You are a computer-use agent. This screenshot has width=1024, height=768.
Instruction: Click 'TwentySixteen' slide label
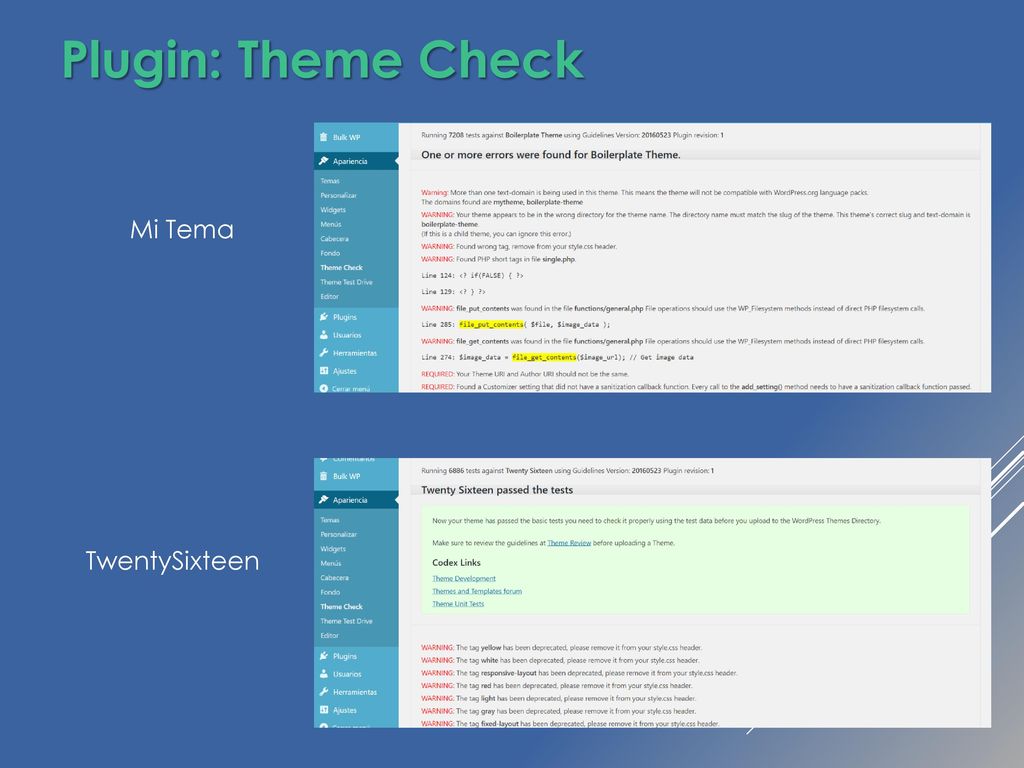click(x=172, y=561)
